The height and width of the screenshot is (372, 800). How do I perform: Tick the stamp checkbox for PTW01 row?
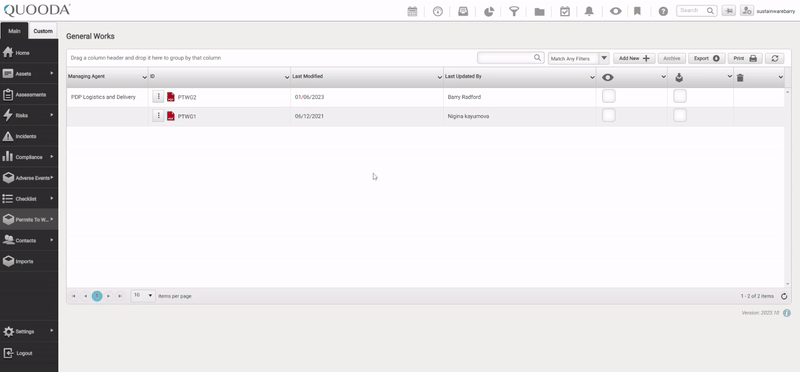point(680,115)
